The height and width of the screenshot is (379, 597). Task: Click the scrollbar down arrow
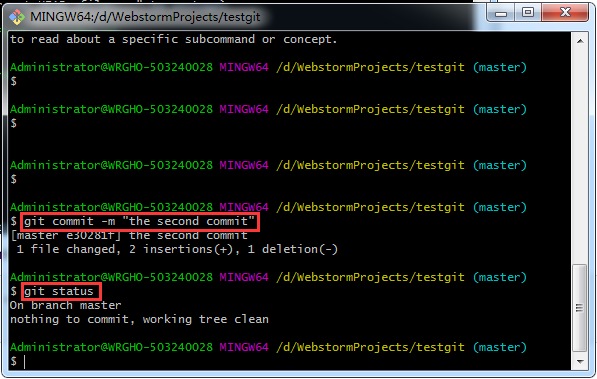click(580, 361)
